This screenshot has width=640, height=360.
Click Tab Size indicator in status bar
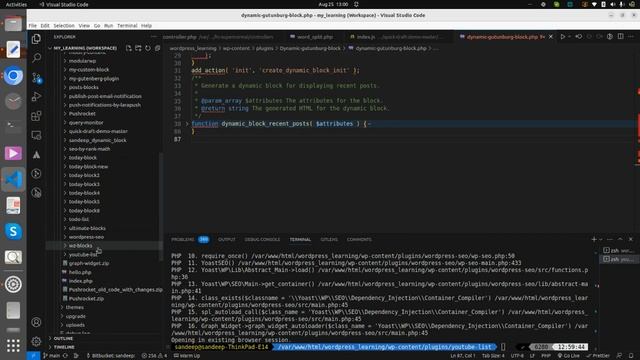point(493,356)
